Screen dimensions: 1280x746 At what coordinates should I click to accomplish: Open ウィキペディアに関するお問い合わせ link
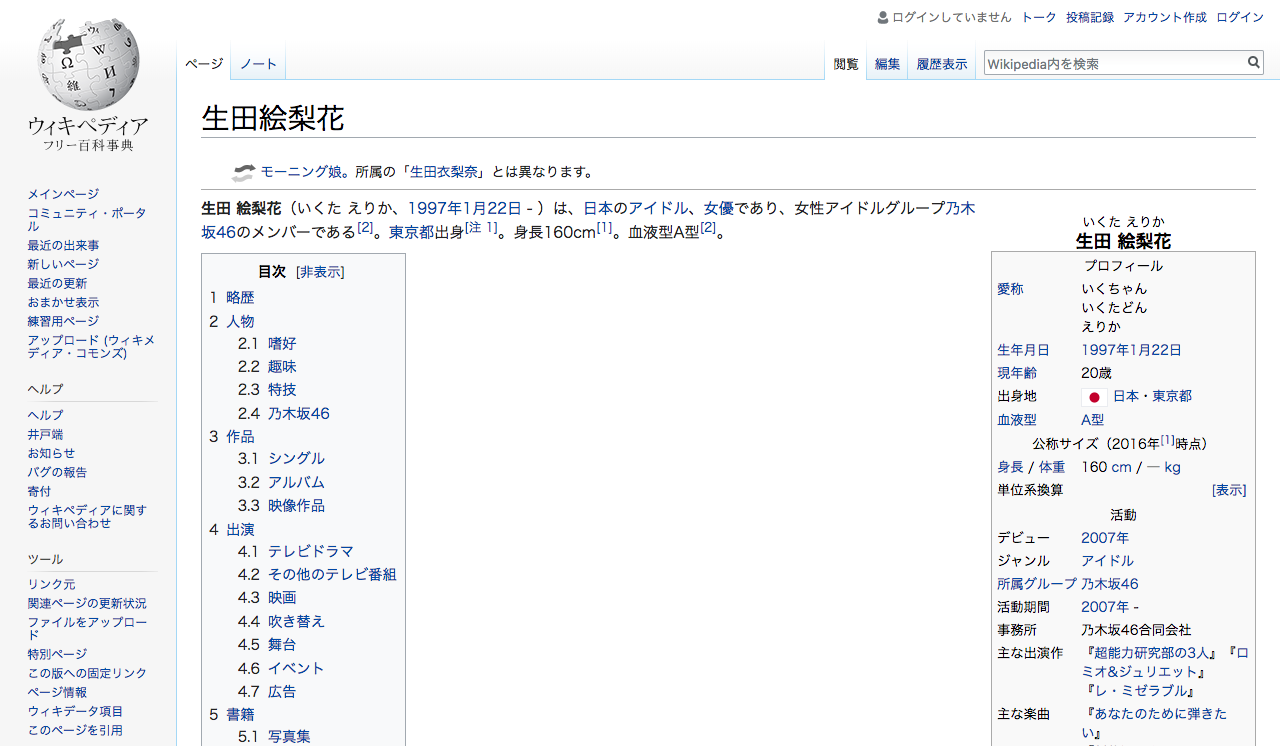(87, 517)
